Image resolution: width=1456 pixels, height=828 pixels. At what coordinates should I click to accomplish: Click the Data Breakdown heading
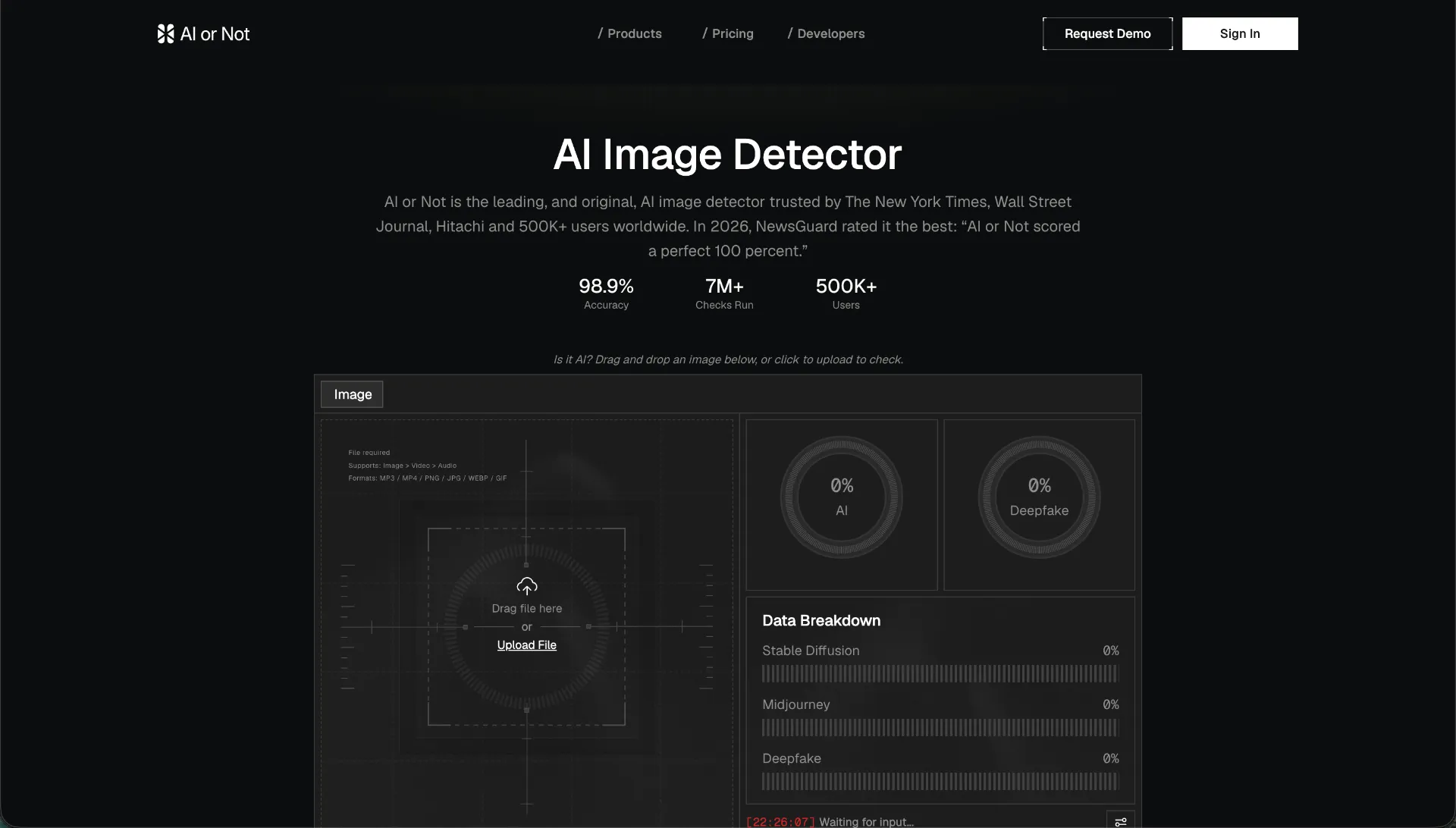click(821, 620)
